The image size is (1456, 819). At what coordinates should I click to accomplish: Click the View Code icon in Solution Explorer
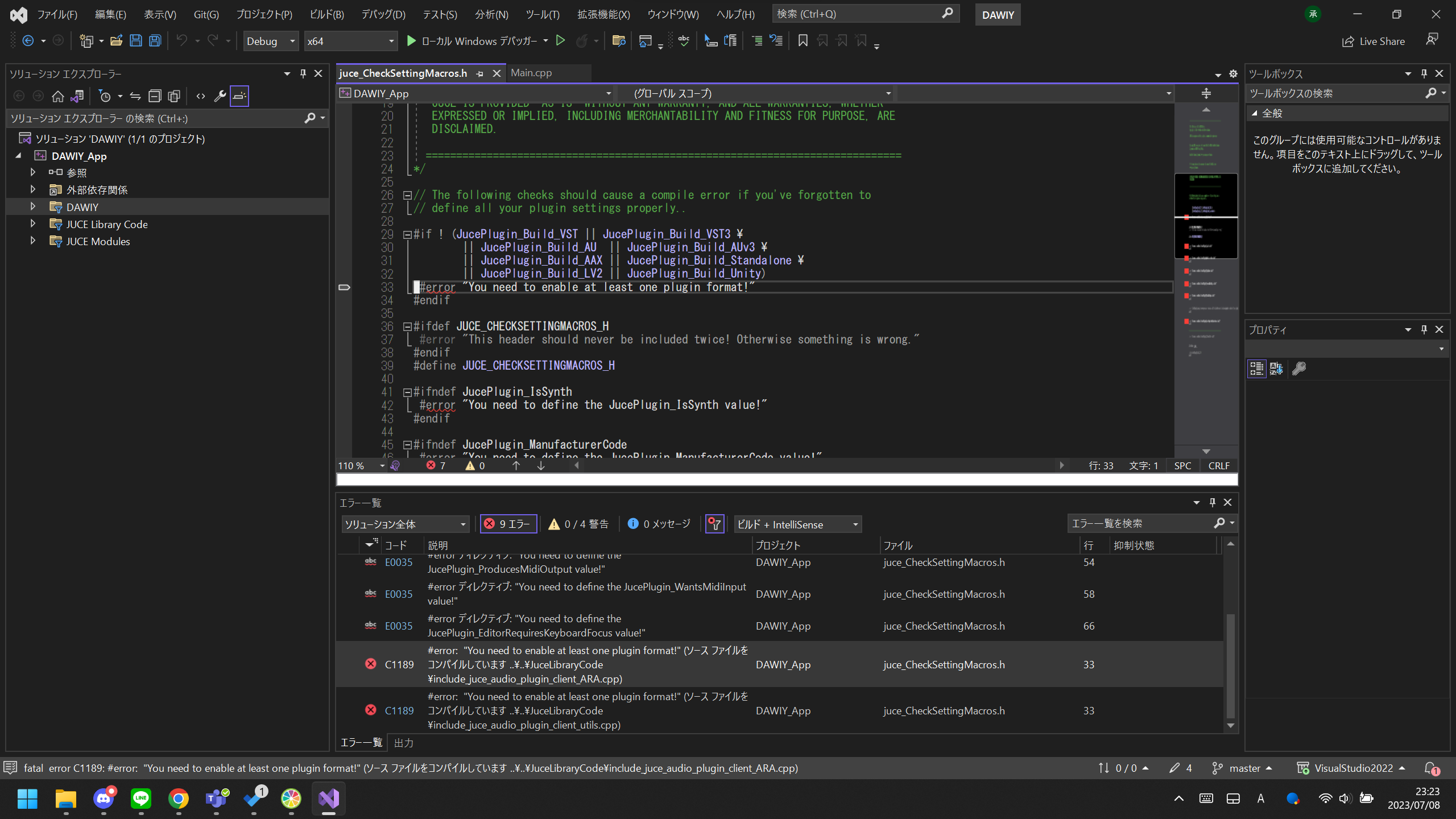[200, 96]
